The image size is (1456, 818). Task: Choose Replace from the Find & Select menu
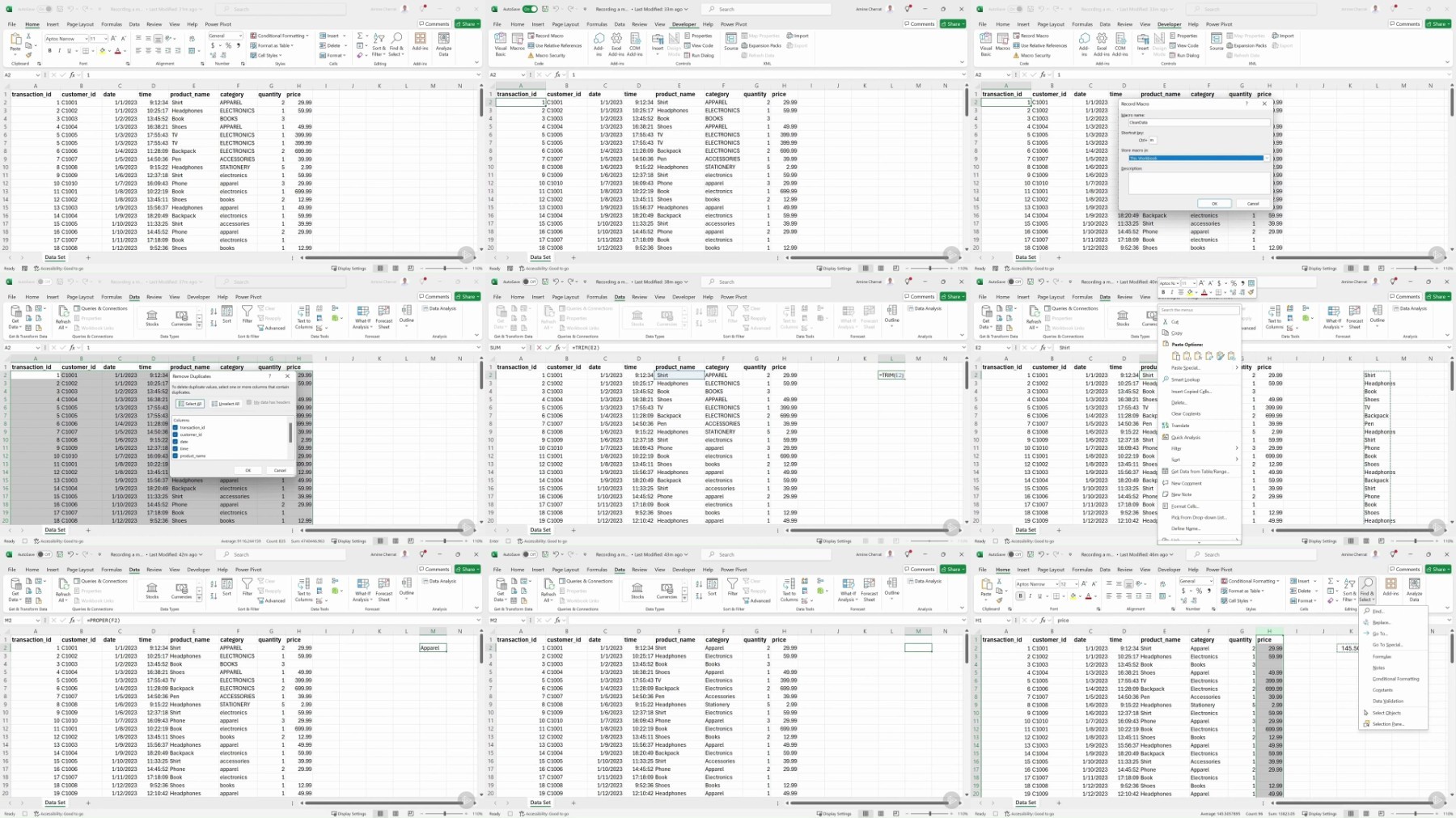tap(1393, 622)
